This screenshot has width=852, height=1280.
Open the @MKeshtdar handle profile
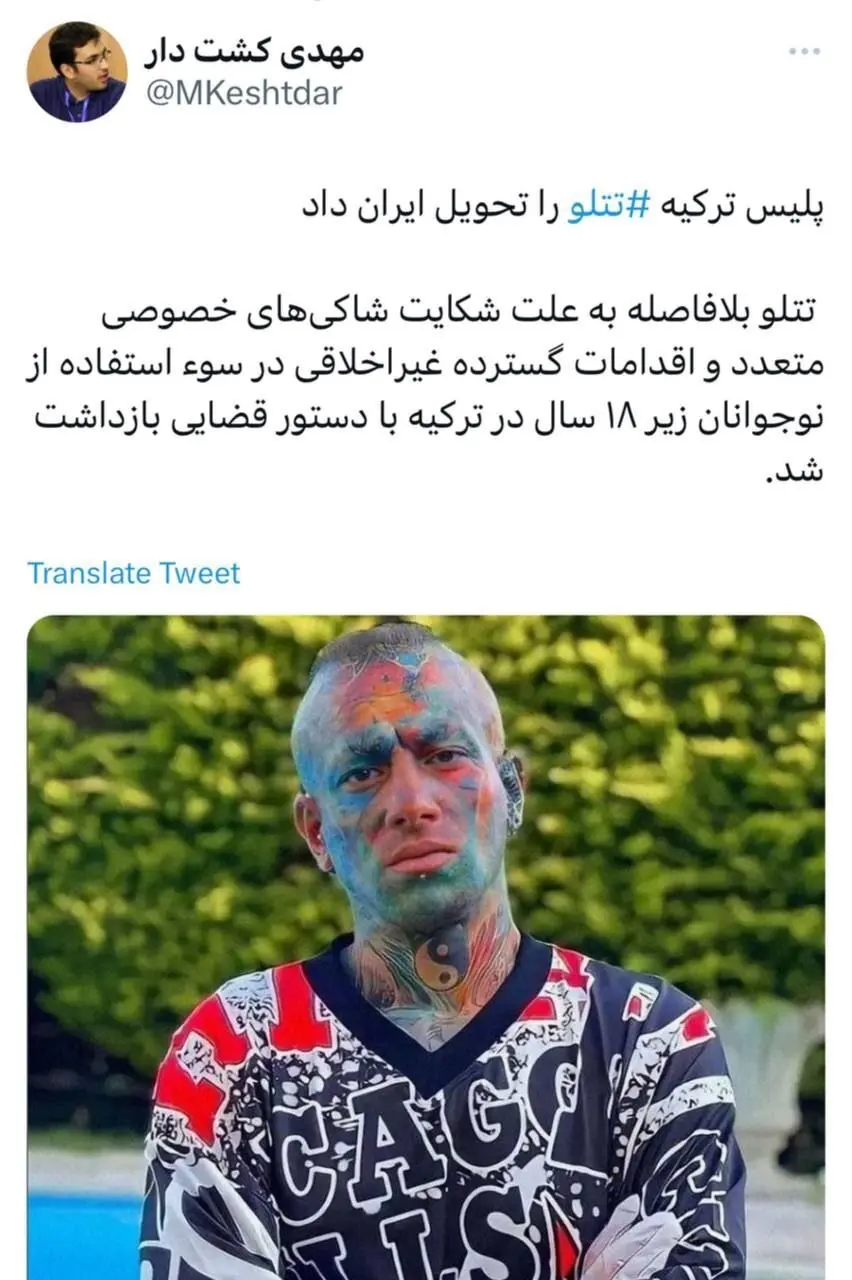pyautogui.click(x=245, y=93)
